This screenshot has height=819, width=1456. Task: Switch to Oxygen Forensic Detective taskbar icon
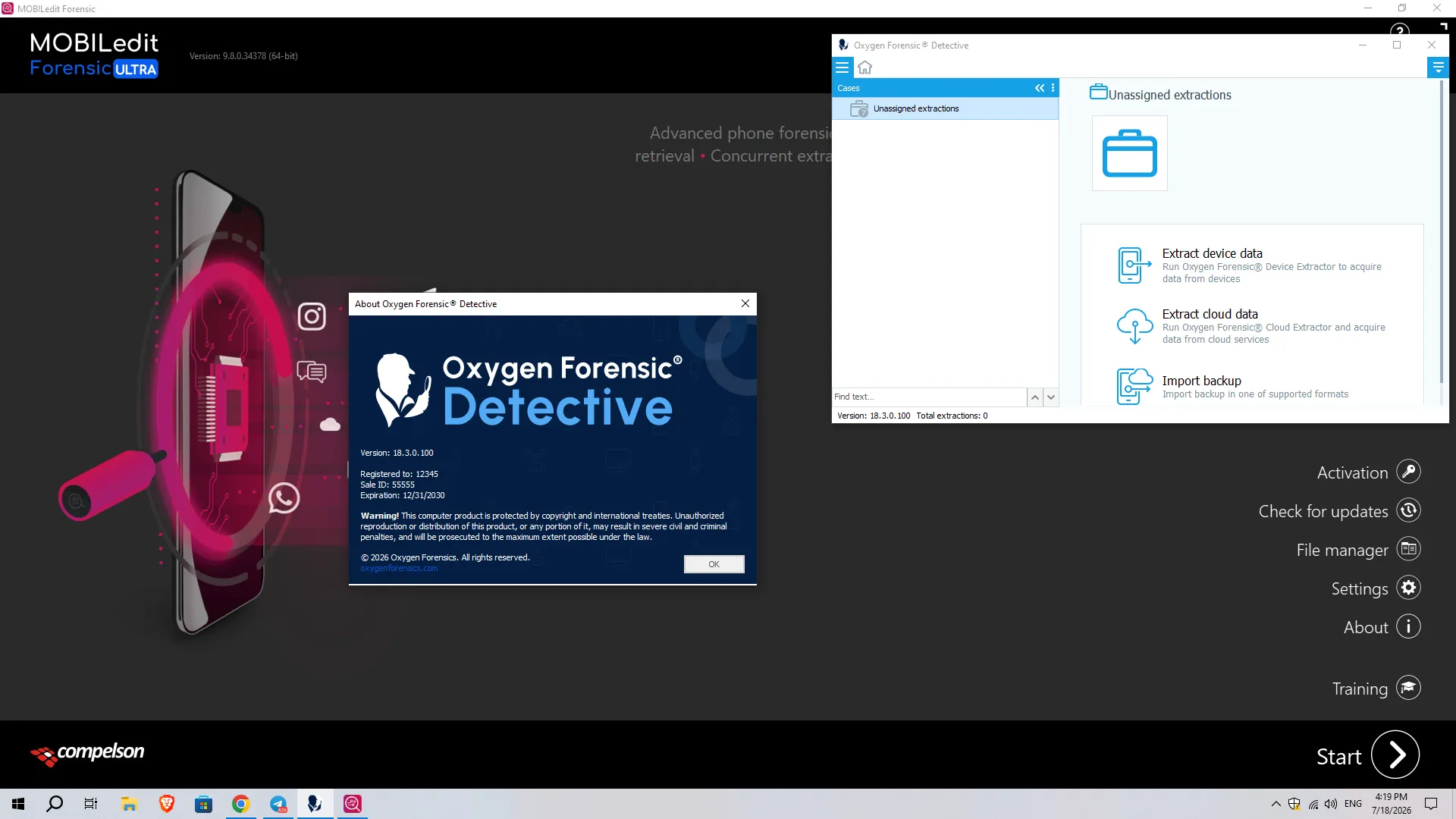coord(315,804)
